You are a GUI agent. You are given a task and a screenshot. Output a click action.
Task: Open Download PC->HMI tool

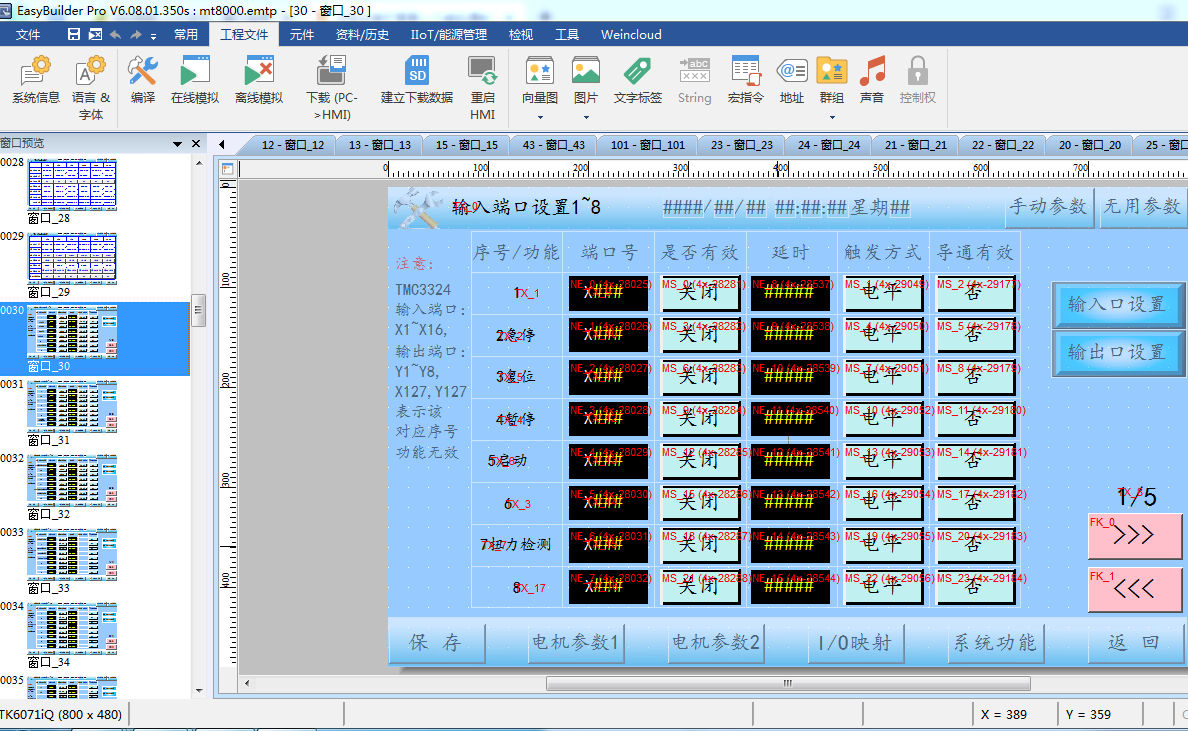tap(331, 86)
